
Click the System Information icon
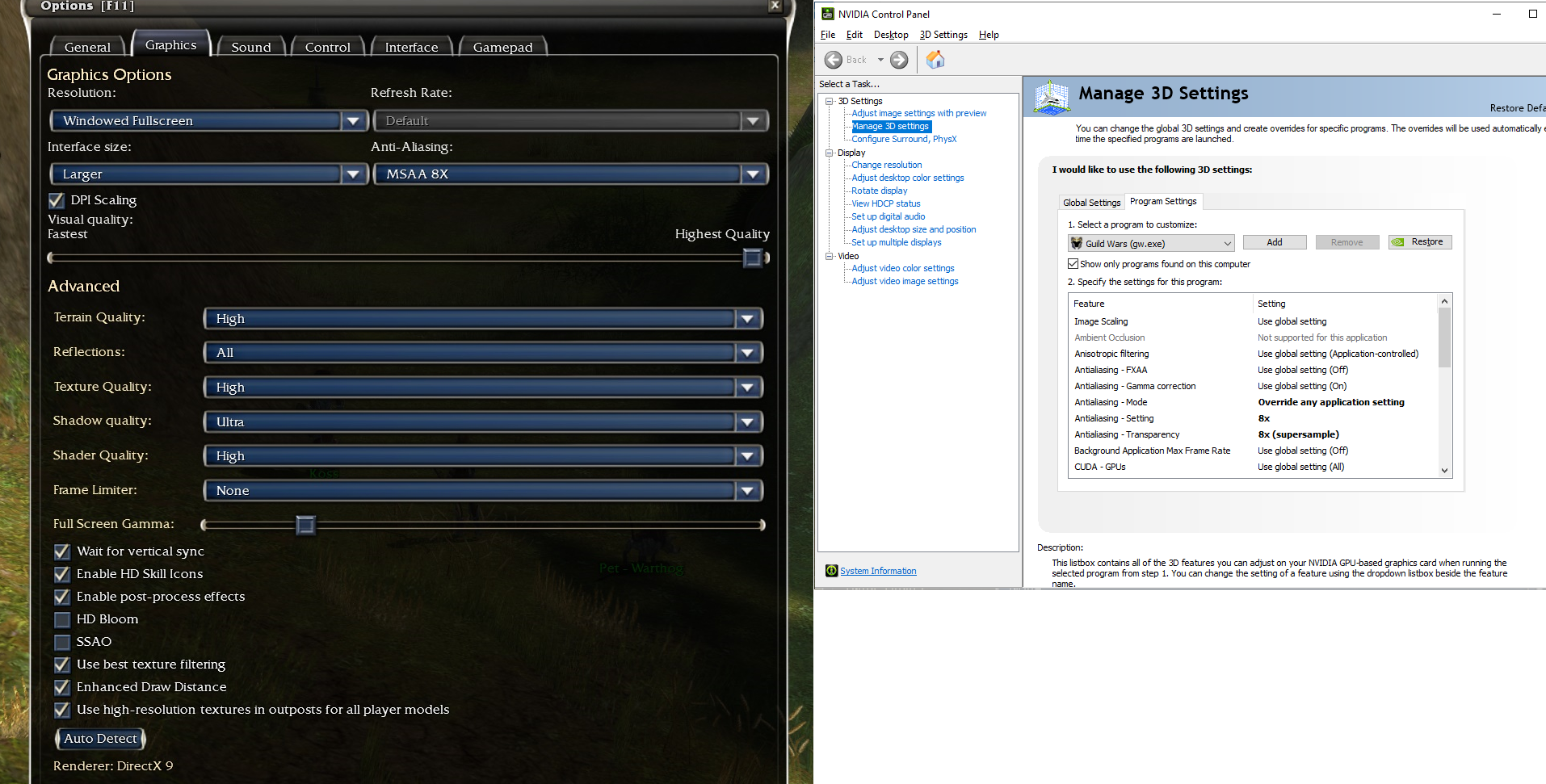[x=831, y=571]
